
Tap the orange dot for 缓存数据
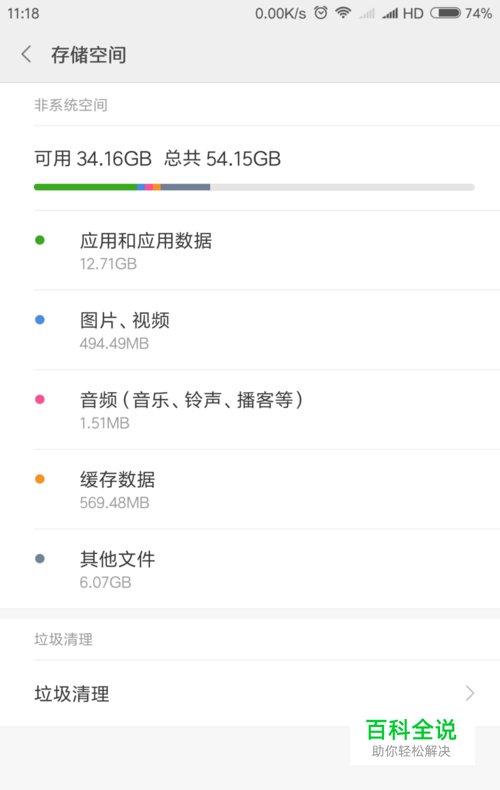coord(40,479)
